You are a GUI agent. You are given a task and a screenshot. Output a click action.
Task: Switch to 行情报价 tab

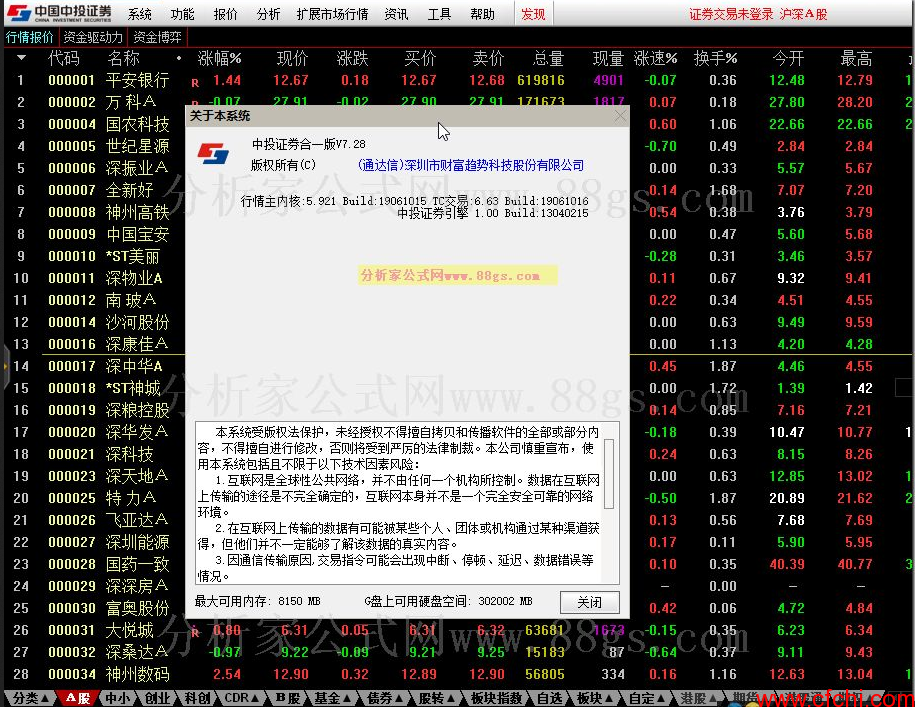click(30, 37)
